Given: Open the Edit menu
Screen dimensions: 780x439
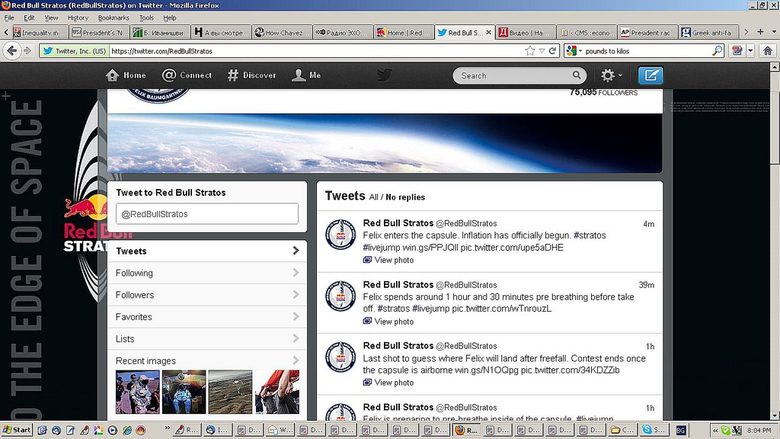Looking at the screenshot, I should tap(29, 17).
